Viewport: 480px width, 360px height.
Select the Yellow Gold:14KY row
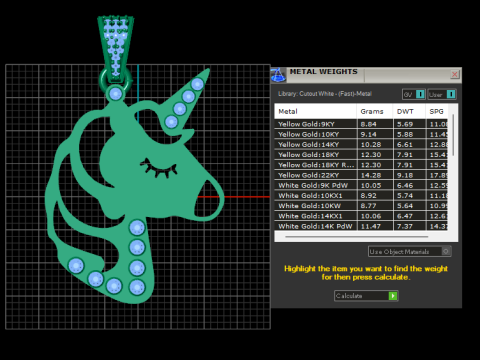(x=361, y=145)
